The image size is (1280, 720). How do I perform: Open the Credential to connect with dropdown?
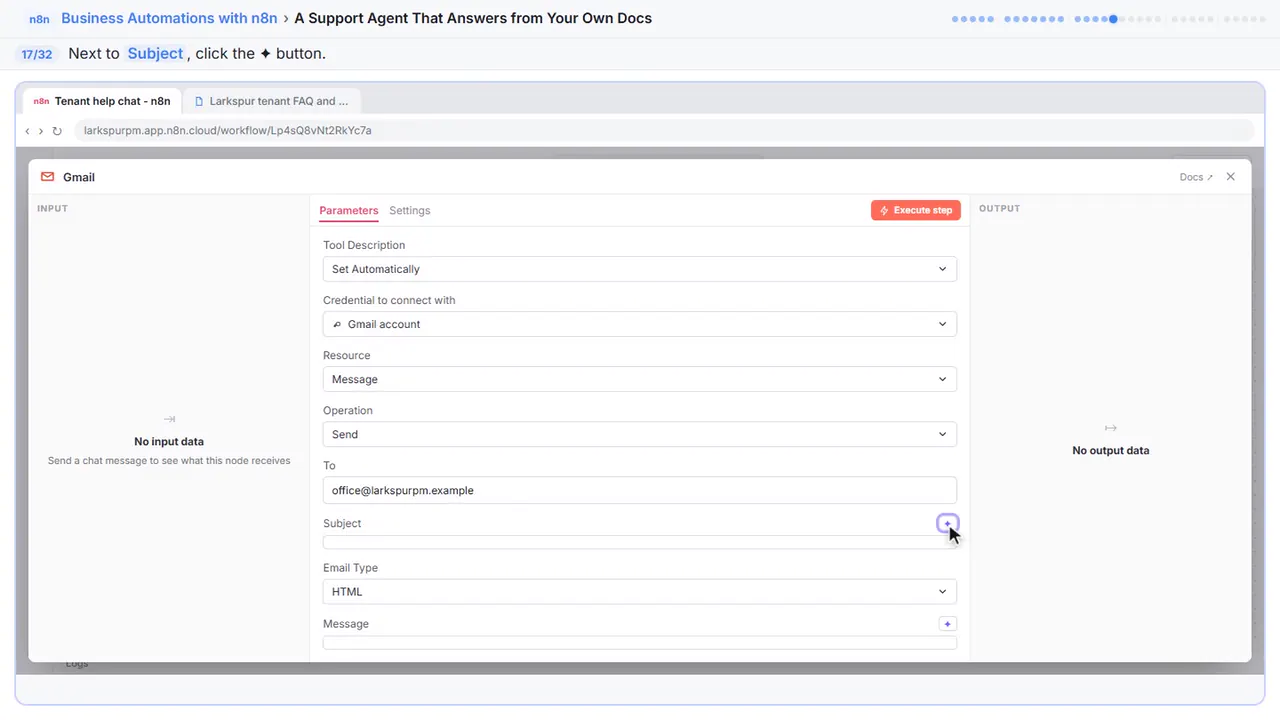click(x=640, y=324)
